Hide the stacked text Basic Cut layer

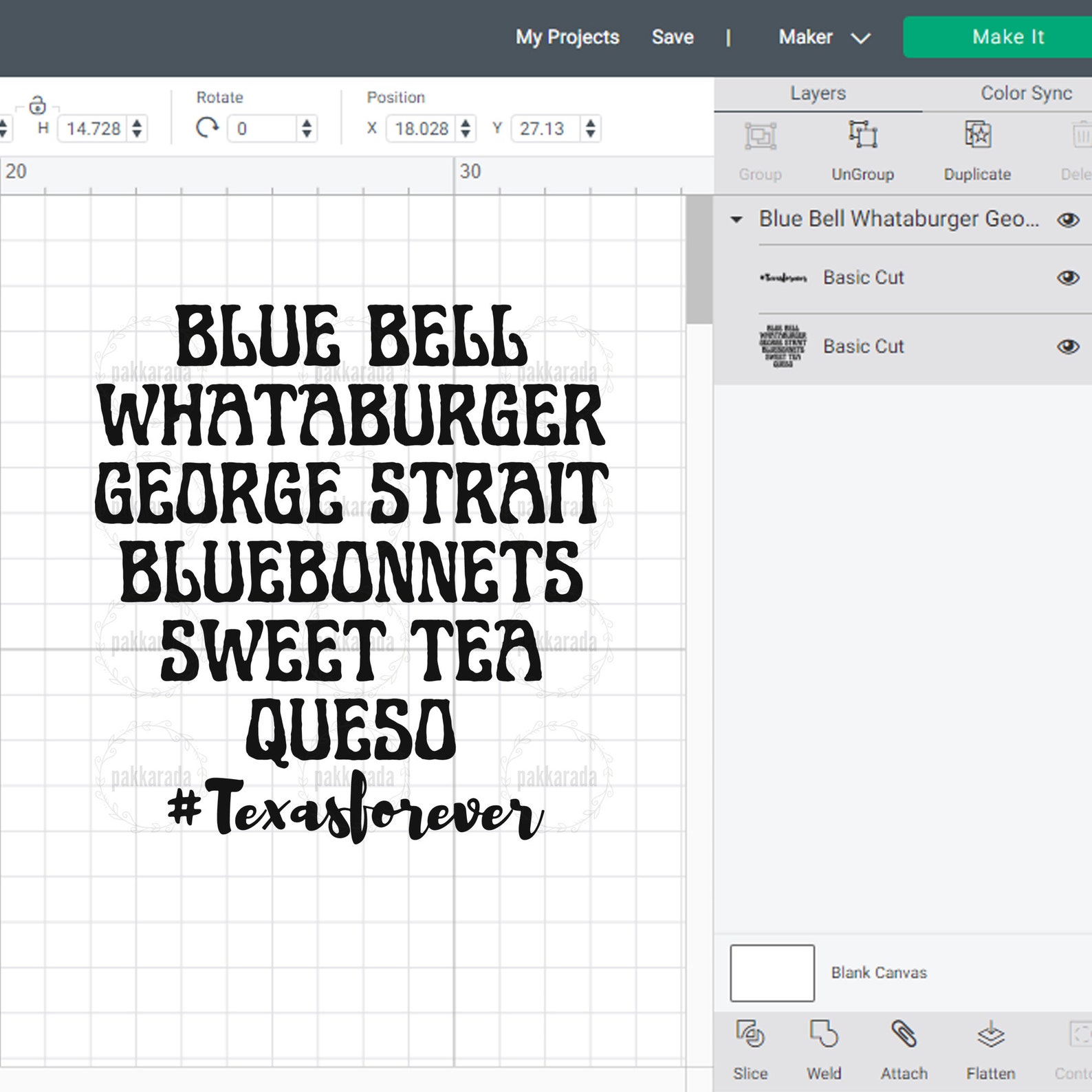[1068, 347]
